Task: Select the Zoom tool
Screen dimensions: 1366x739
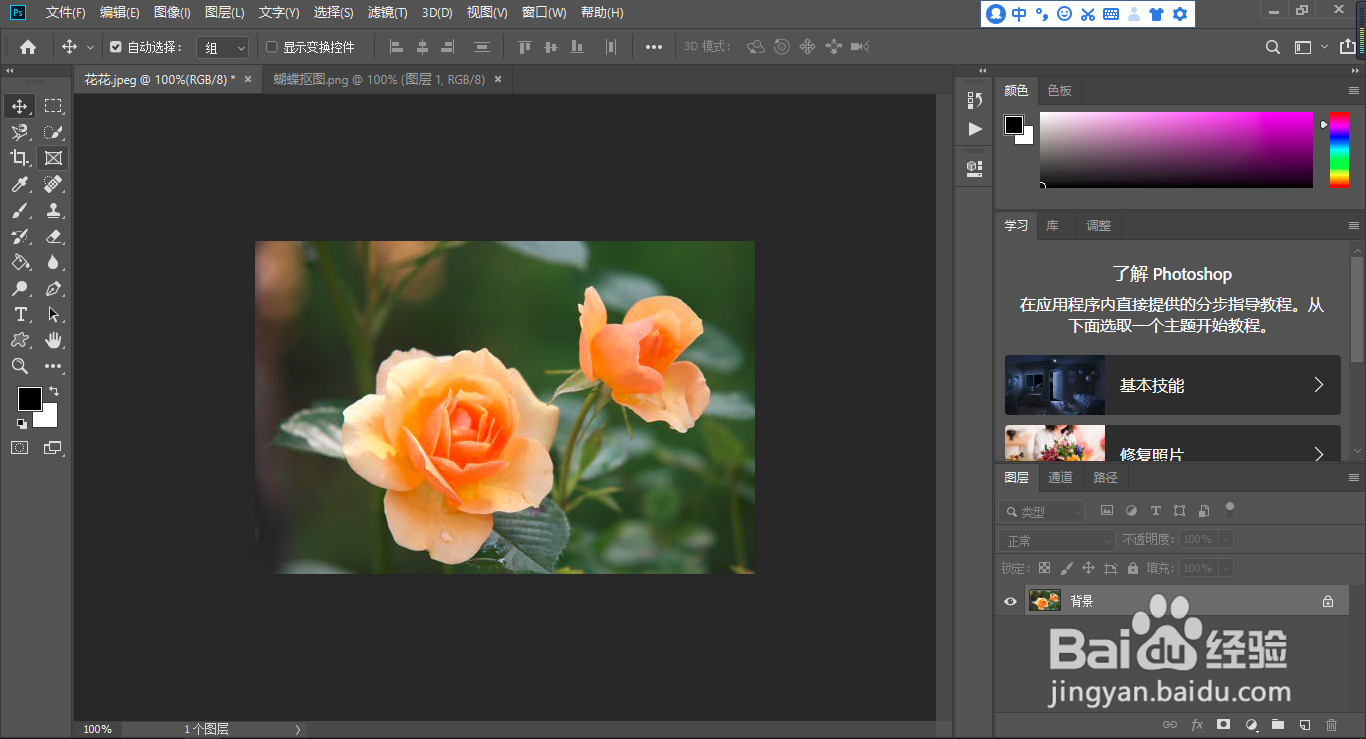Action: click(x=20, y=366)
